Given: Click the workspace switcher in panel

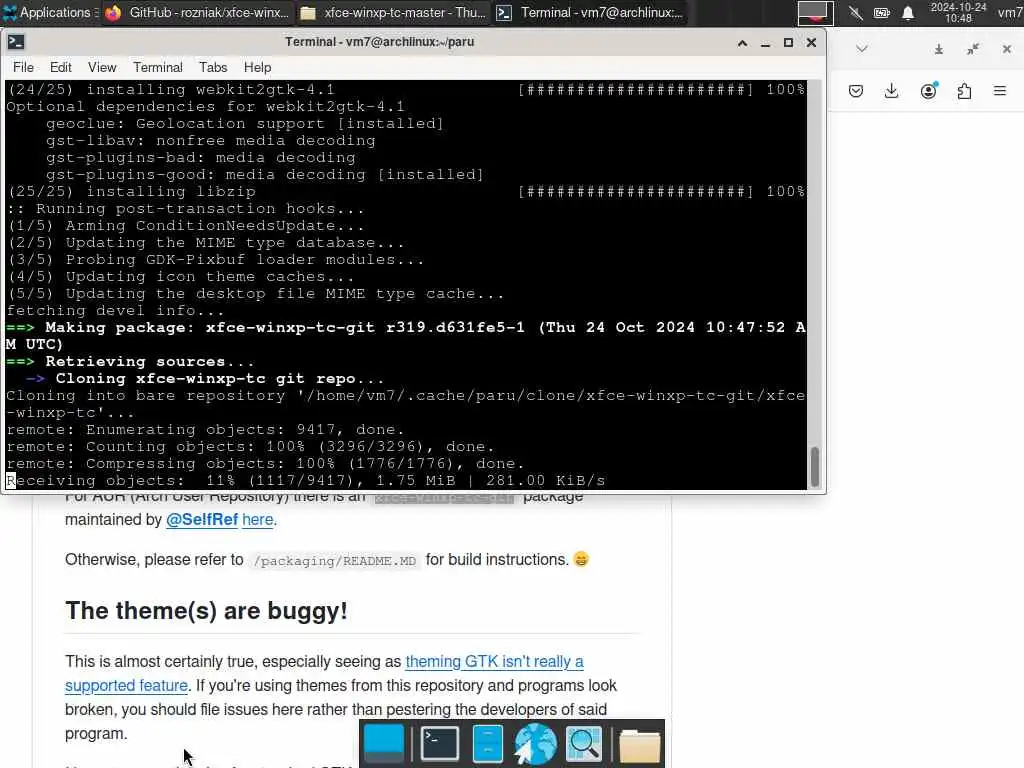Looking at the screenshot, I should tap(815, 12).
